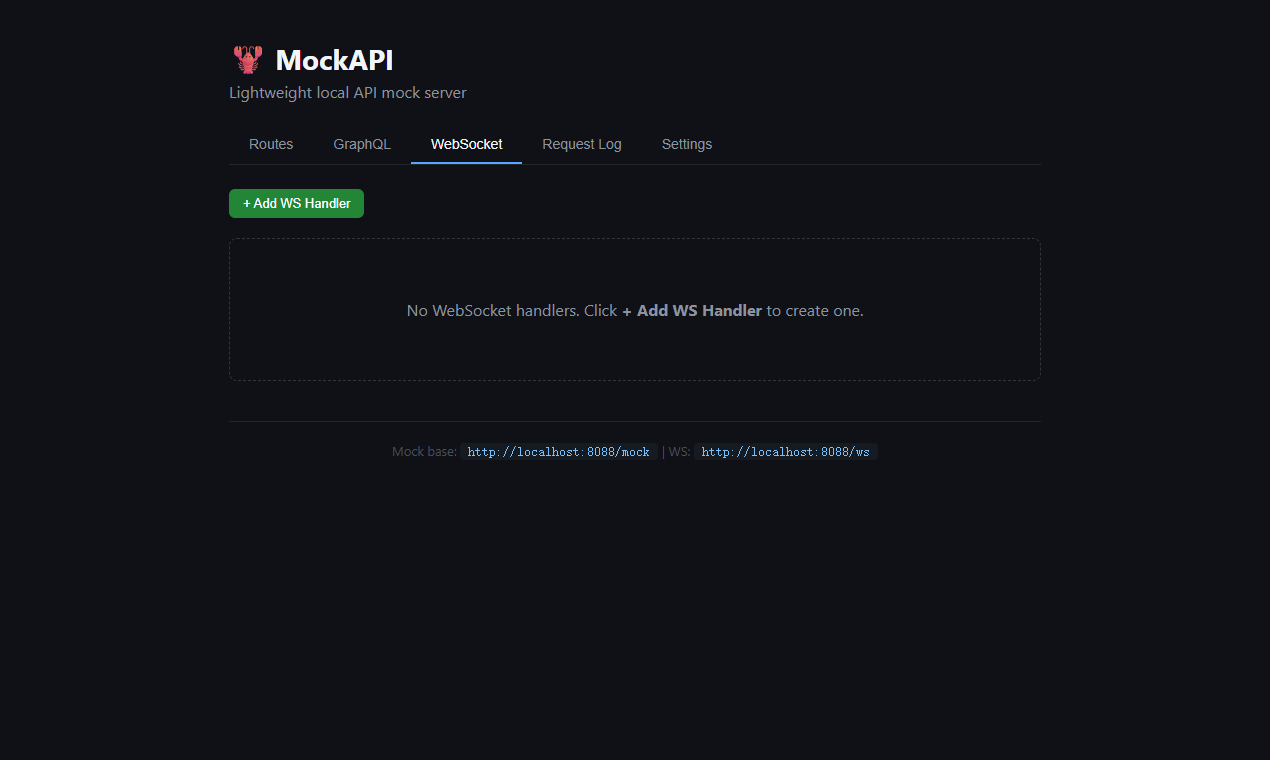Click the Mock base label in footer
Screen dimensions: 1270x760
coord(424,451)
